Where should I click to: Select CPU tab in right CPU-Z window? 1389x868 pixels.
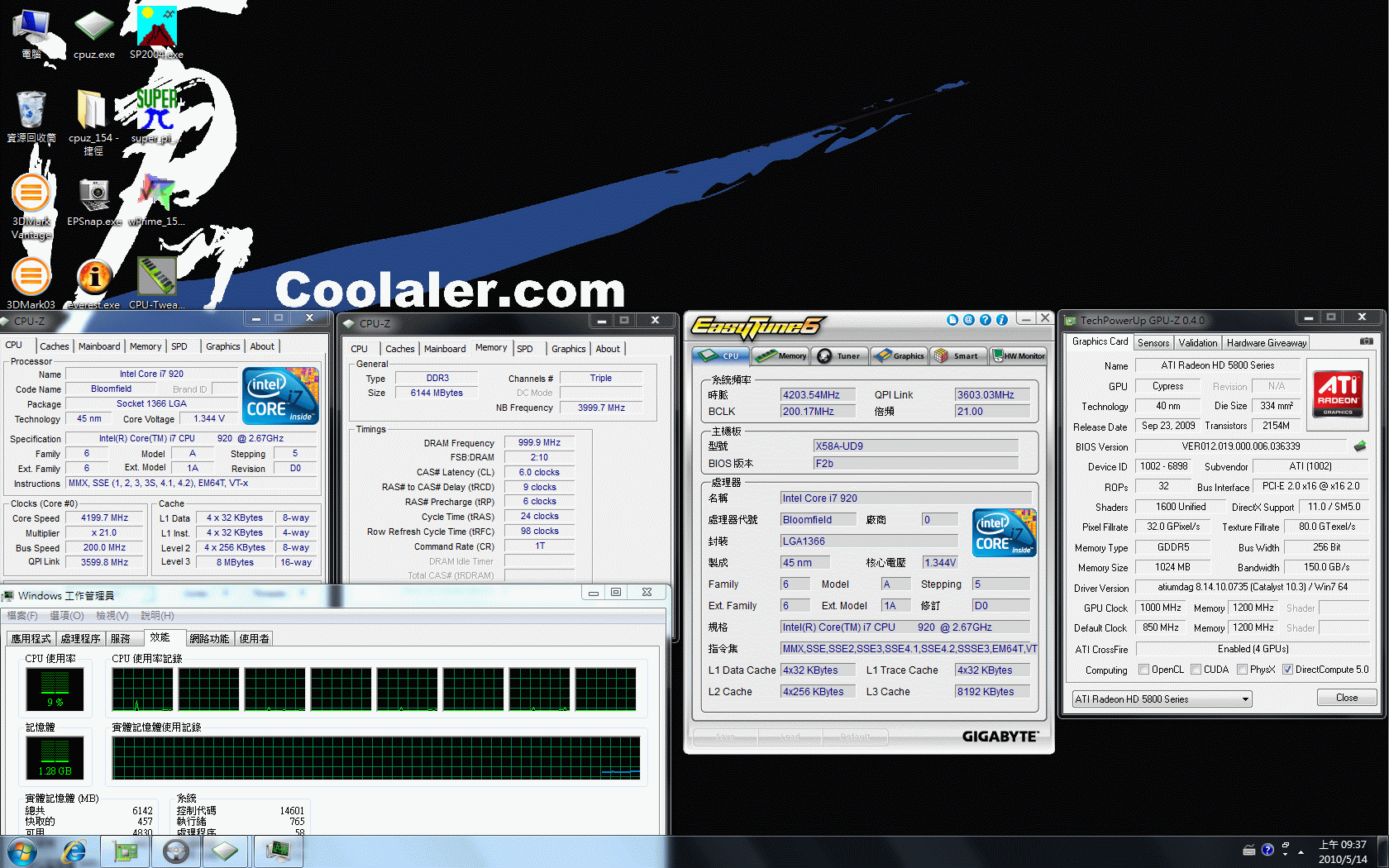pos(359,349)
